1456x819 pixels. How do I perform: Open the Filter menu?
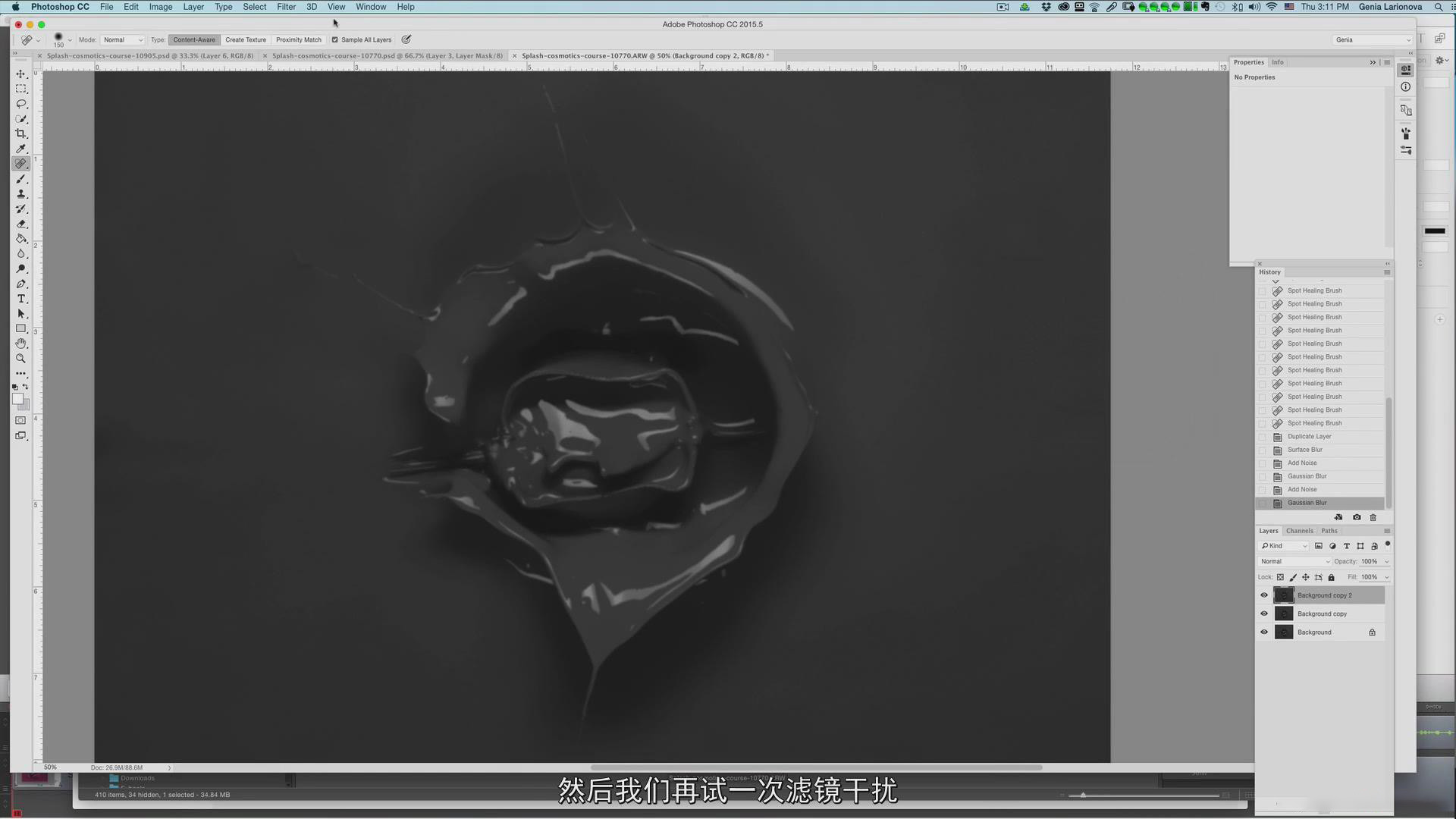[286, 7]
